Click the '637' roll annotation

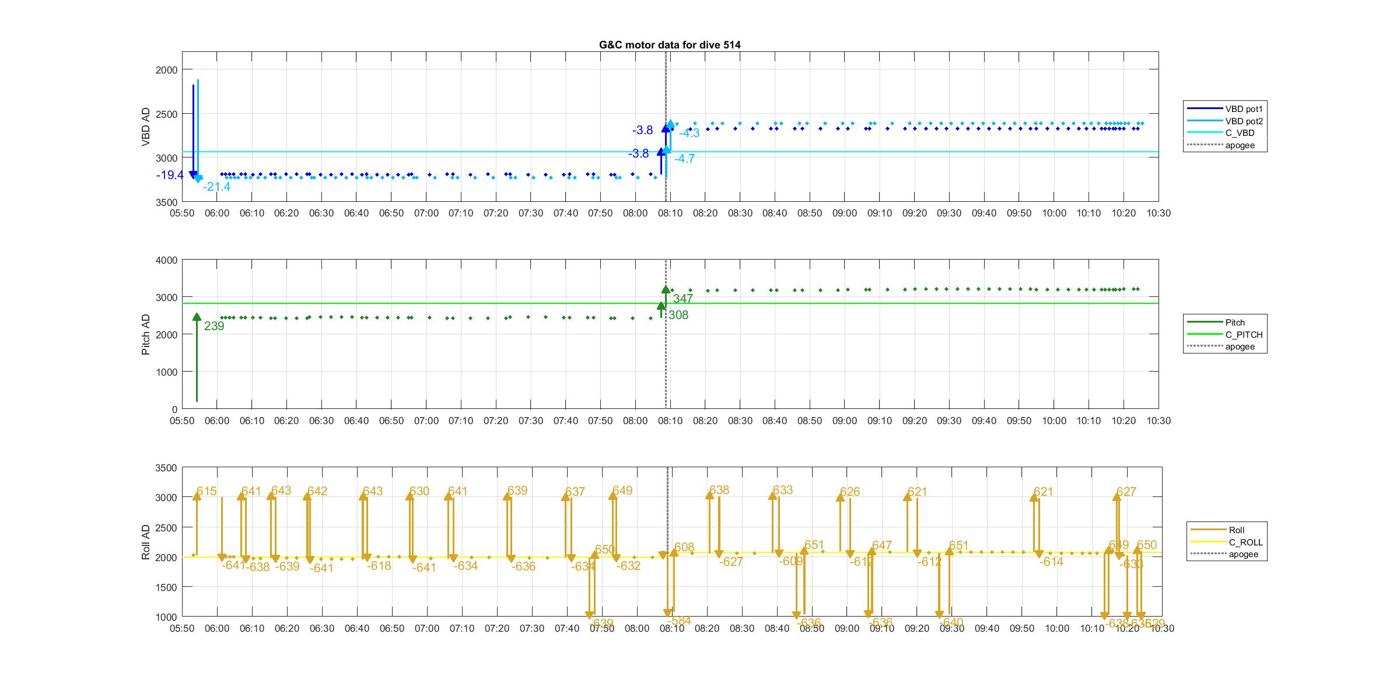tap(575, 492)
